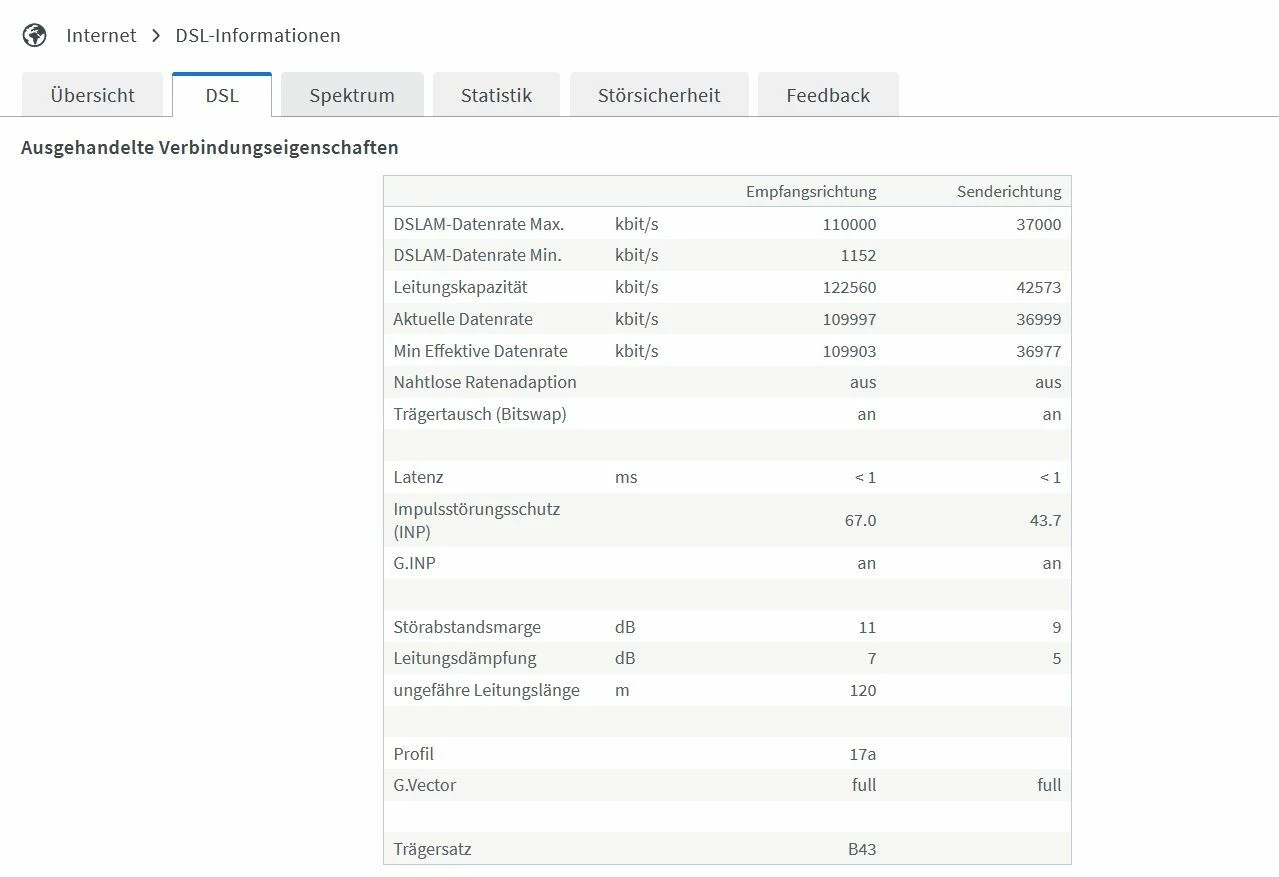Open the Störsicherheit tab

click(659, 96)
